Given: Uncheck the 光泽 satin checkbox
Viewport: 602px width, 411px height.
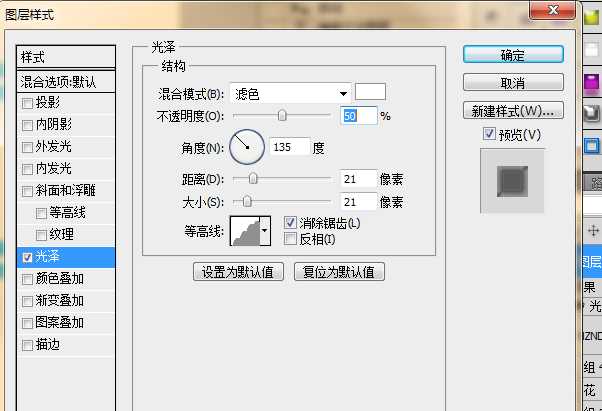Looking at the screenshot, I should tap(27, 256).
